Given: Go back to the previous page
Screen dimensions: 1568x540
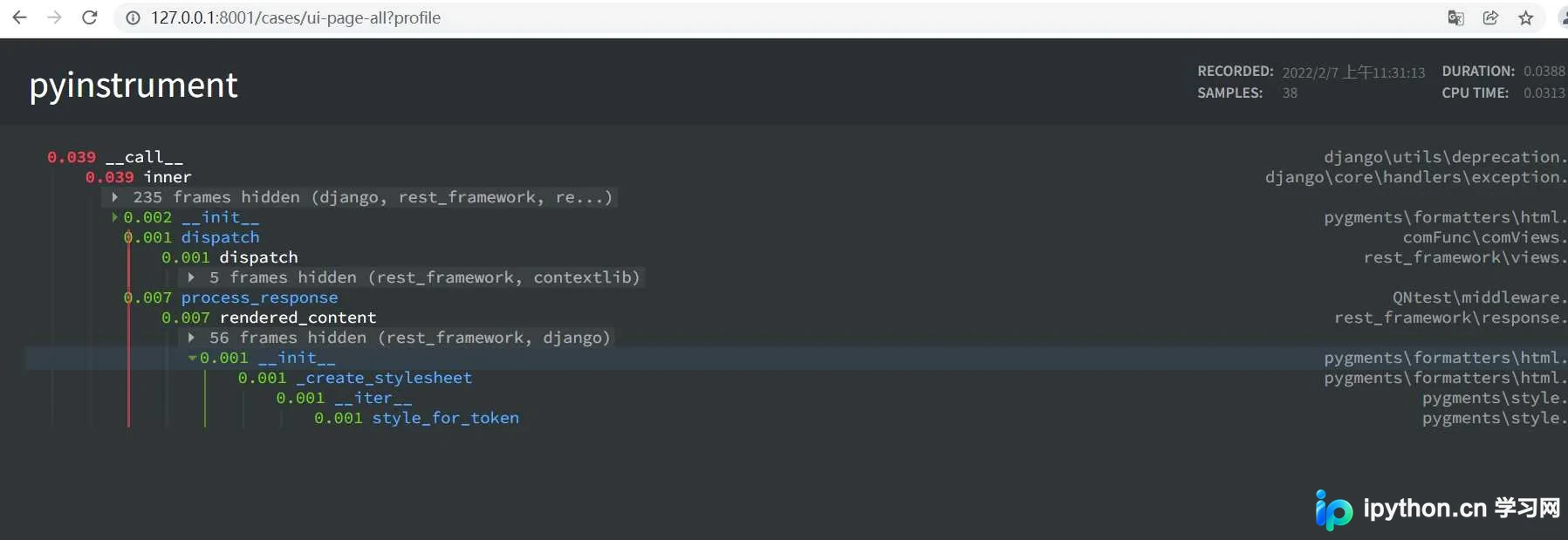Looking at the screenshot, I should click(x=19, y=17).
